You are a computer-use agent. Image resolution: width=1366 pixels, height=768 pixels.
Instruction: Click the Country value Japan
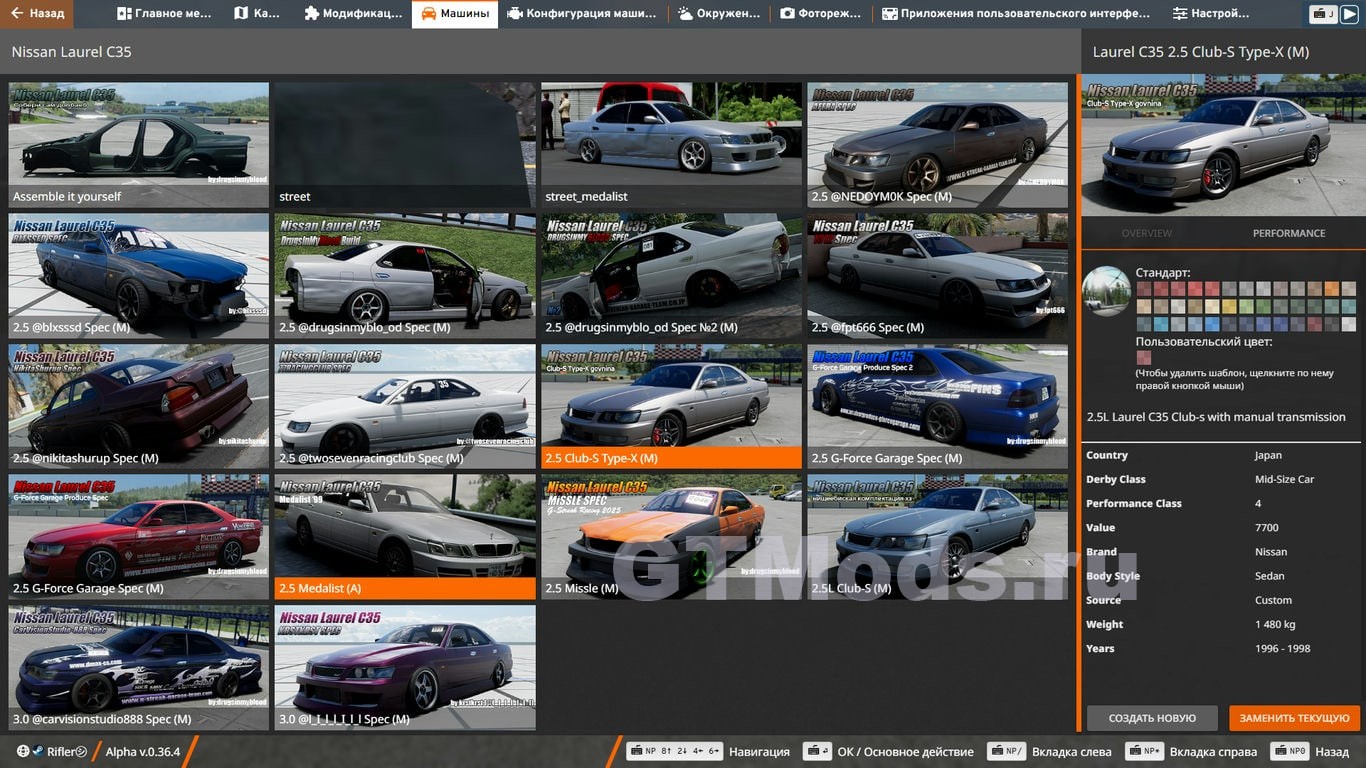point(1268,455)
